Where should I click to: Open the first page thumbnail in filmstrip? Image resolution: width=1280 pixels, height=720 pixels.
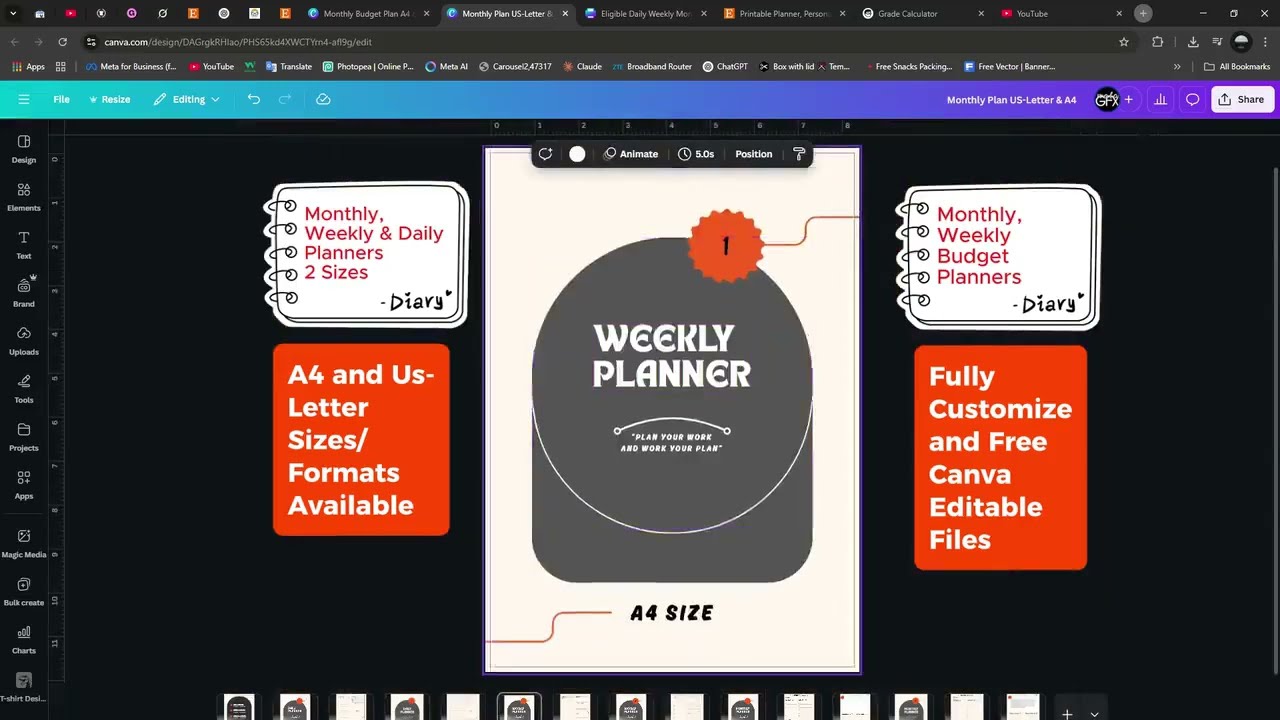[239, 707]
